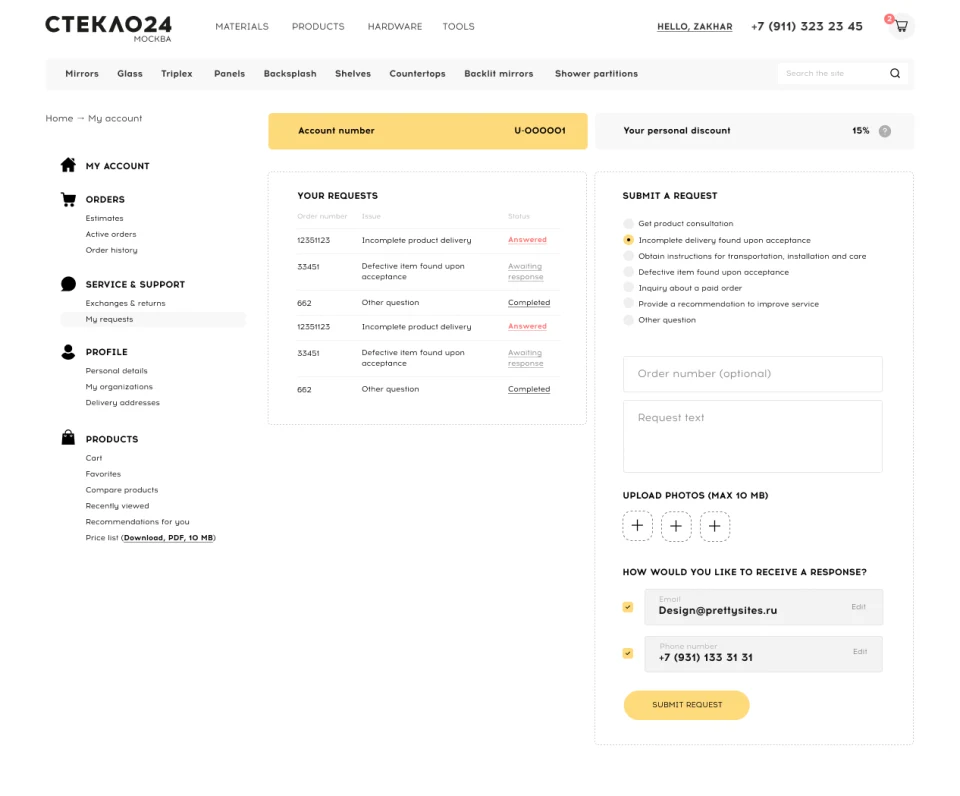The width and height of the screenshot is (960, 796).
Task: Open the Products top menu
Action: coord(318,26)
